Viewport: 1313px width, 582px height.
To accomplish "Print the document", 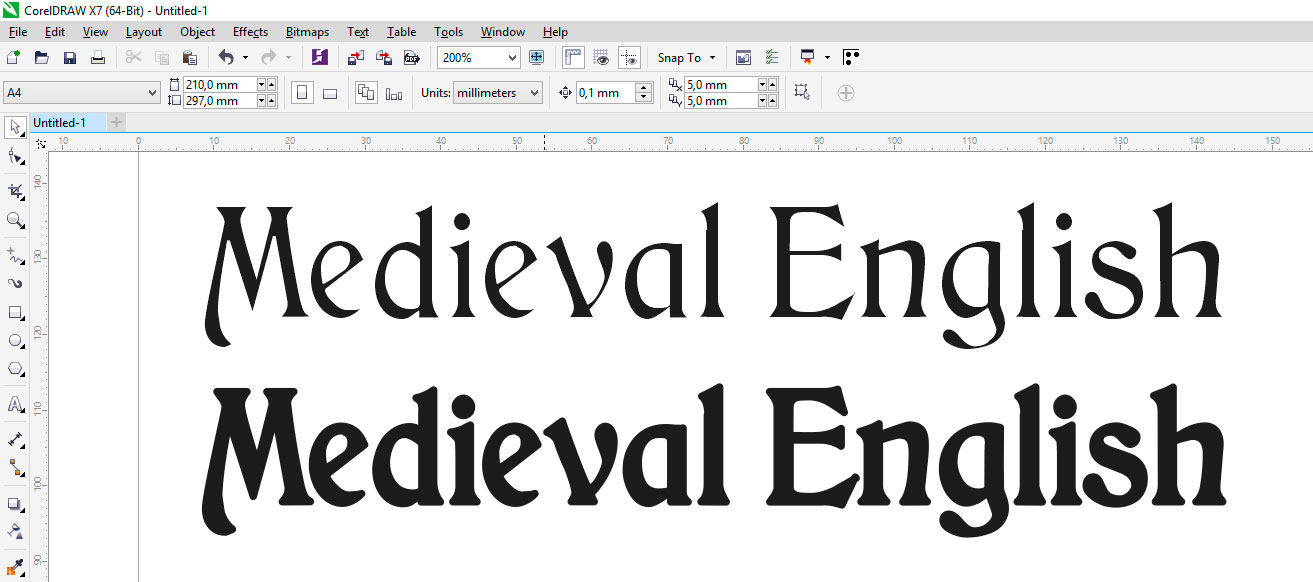I will click(98, 58).
